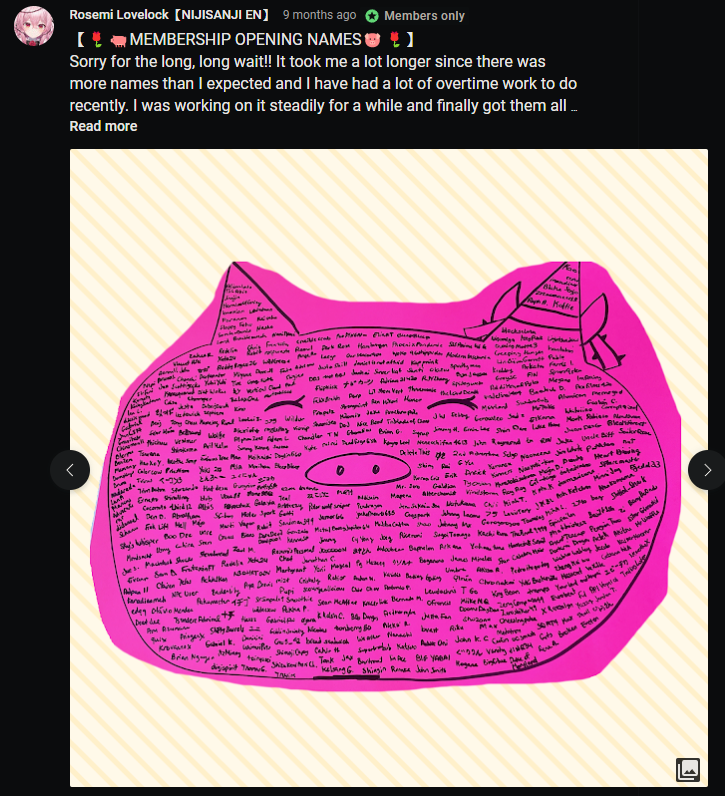Screen dimensions: 725x796
Task: Open the Rosemi Lovelock【NIJISANJI EN】channel name
Action: click(x=170, y=15)
